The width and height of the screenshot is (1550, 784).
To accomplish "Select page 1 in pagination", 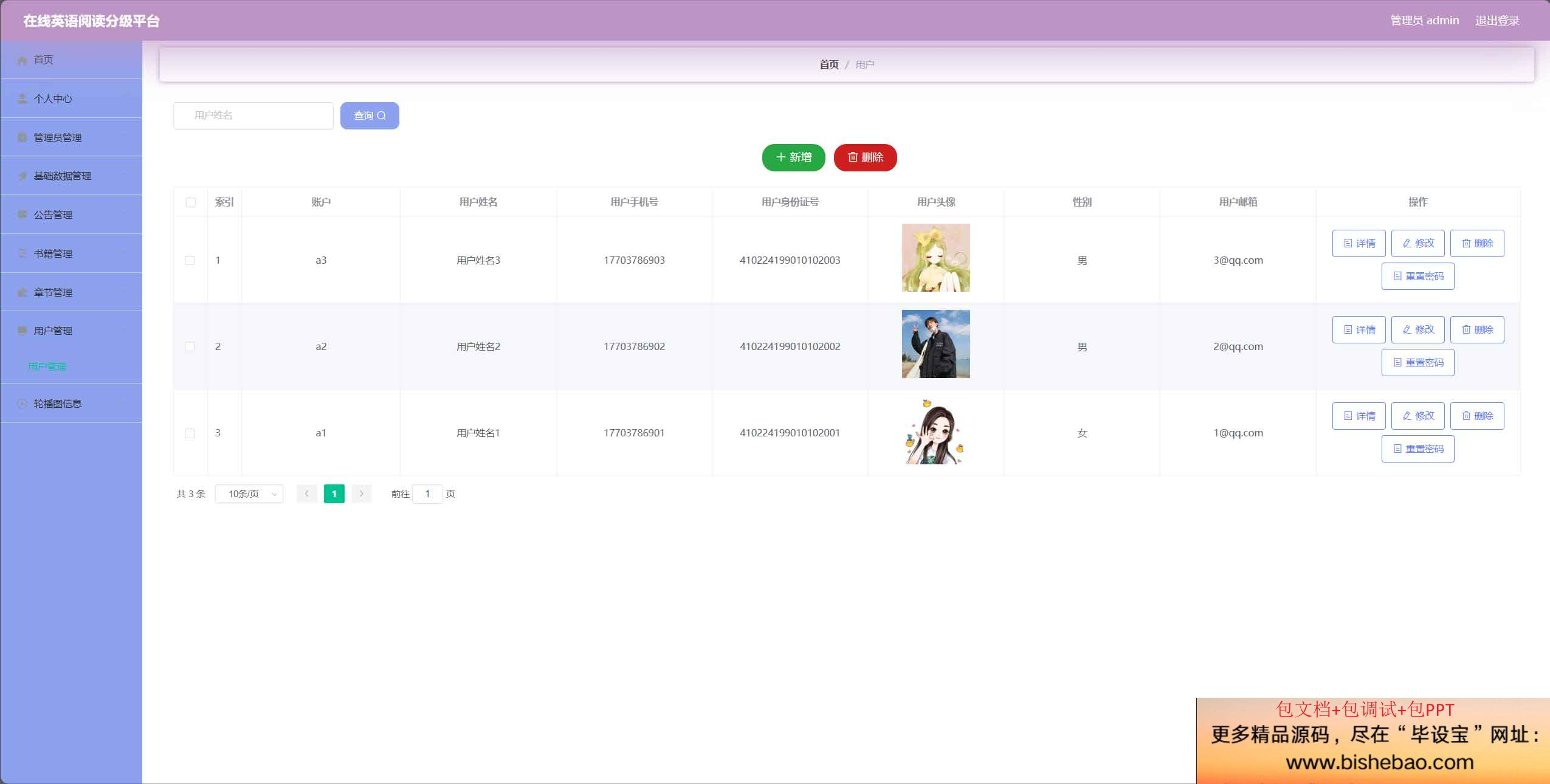I will point(334,494).
